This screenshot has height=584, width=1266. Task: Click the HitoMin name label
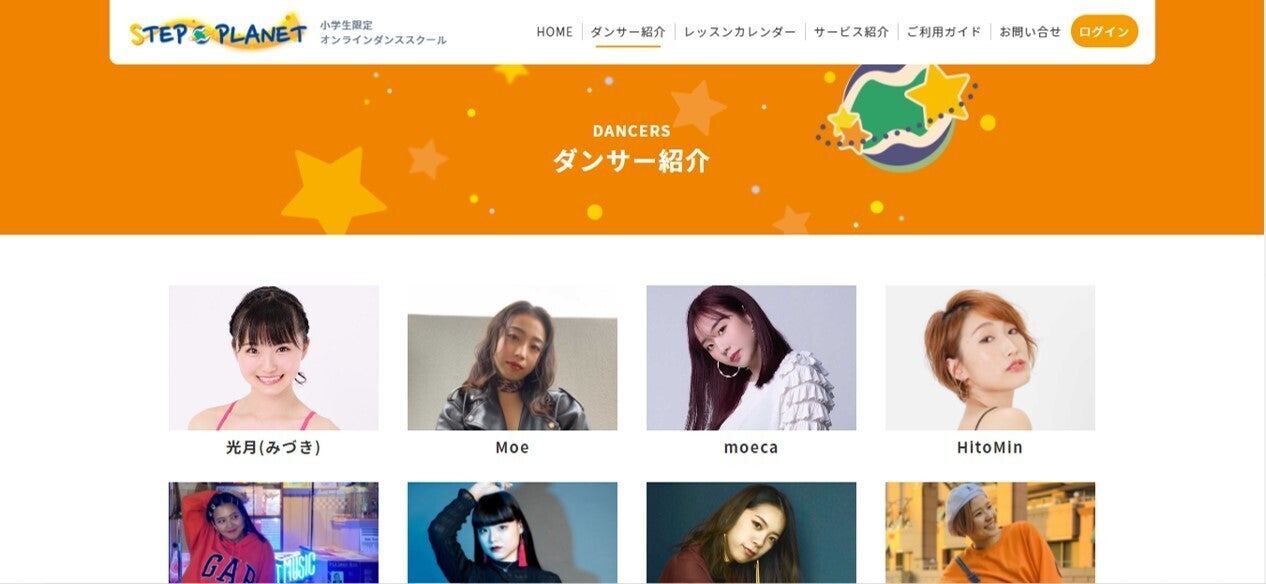(990, 447)
